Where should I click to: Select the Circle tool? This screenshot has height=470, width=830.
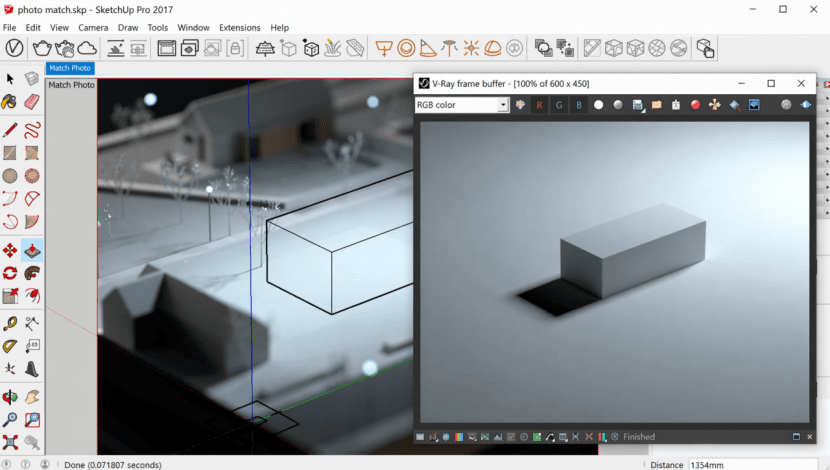[x=10, y=176]
